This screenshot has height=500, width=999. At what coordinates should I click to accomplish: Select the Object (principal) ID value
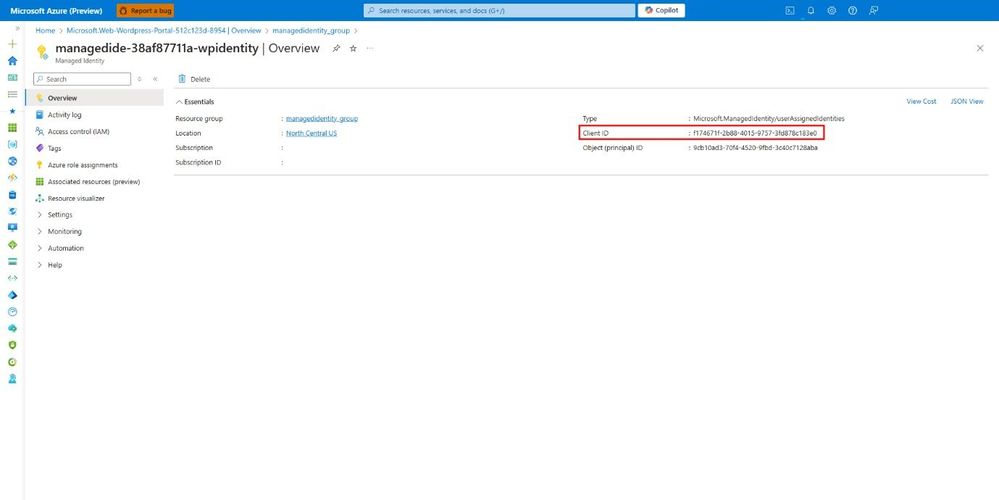(x=756, y=148)
